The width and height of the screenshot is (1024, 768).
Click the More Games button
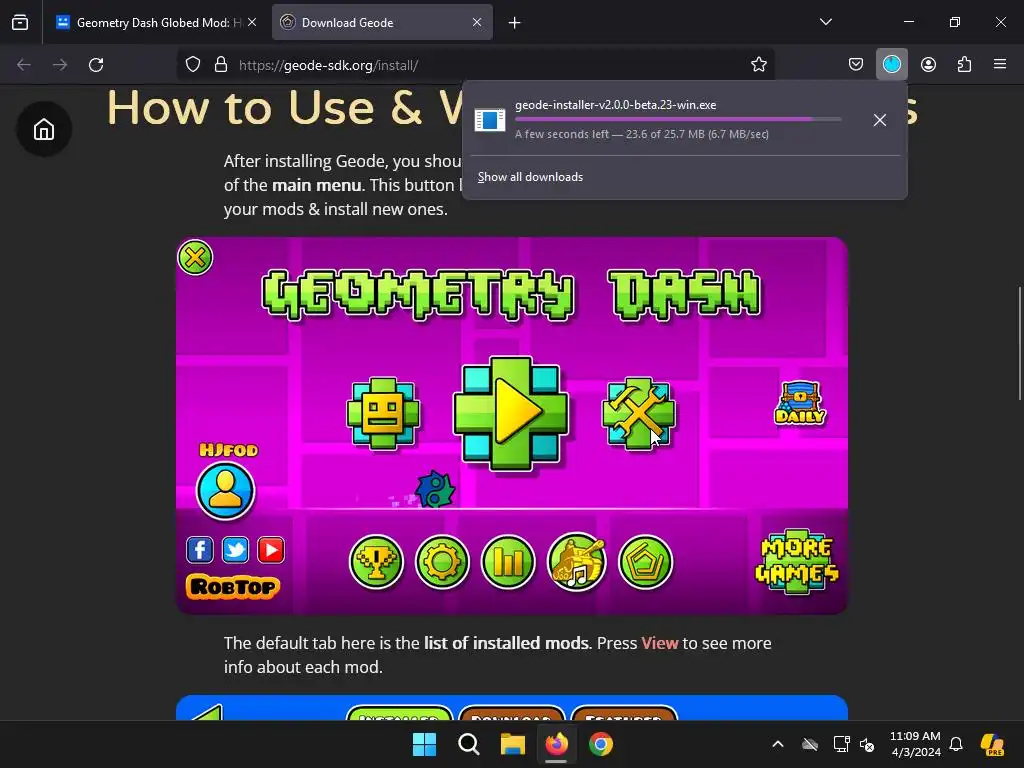(797, 562)
